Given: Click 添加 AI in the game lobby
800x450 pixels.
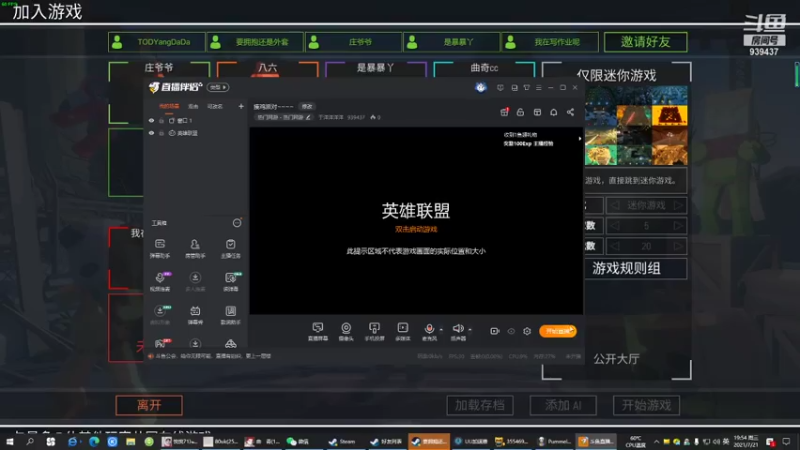Looking at the screenshot, I should (563, 405).
